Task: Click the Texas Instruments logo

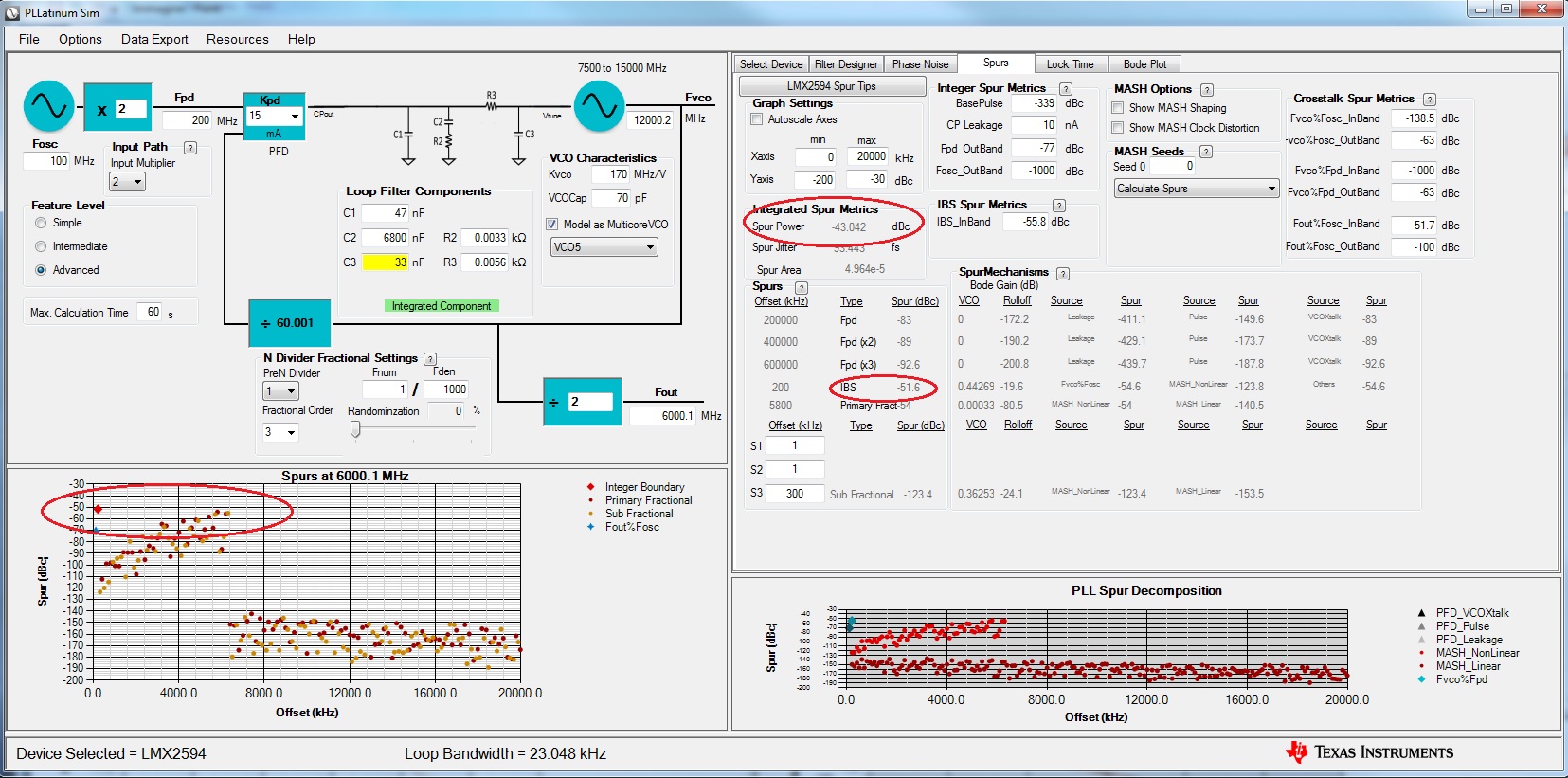Action: click(1369, 752)
